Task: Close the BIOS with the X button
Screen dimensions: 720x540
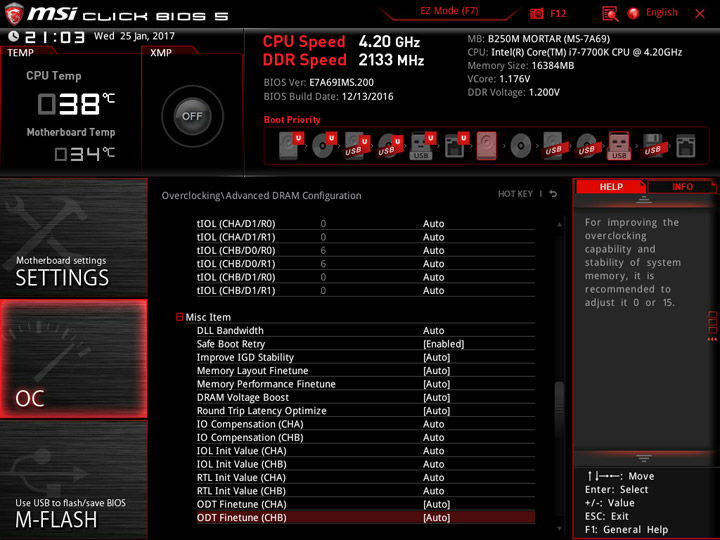Action: [x=700, y=14]
